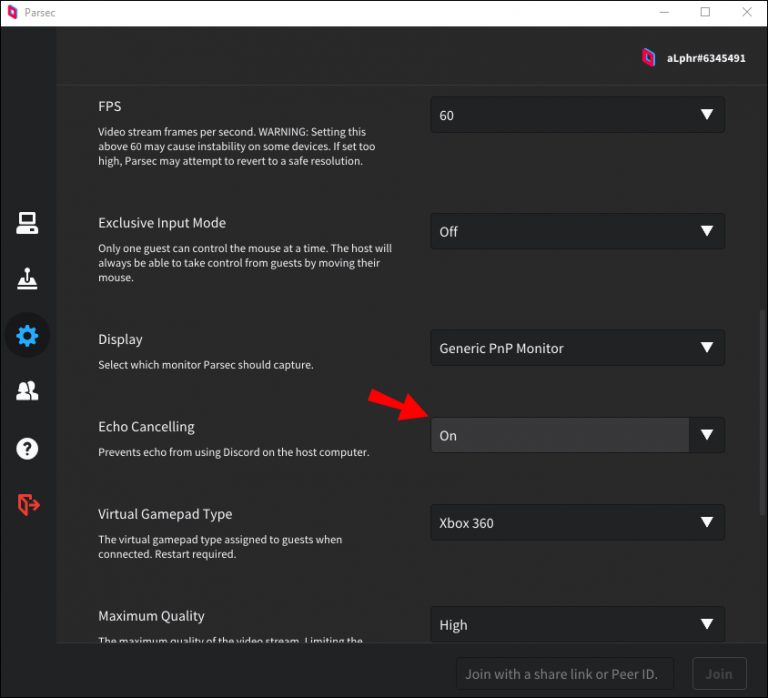Viewport: 768px width, 698px height.
Task: Click the share link or Peer ID field
Action: click(x=564, y=673)
